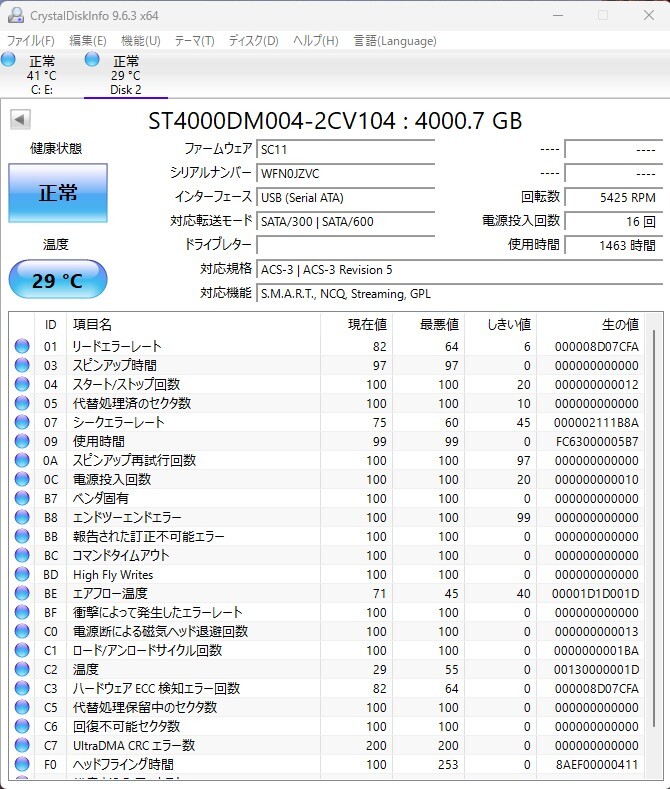Image resolution: width=670 pixels, height=789 pixels.
Task: Click the previous disk arrow icon
Action: [20, 120]
